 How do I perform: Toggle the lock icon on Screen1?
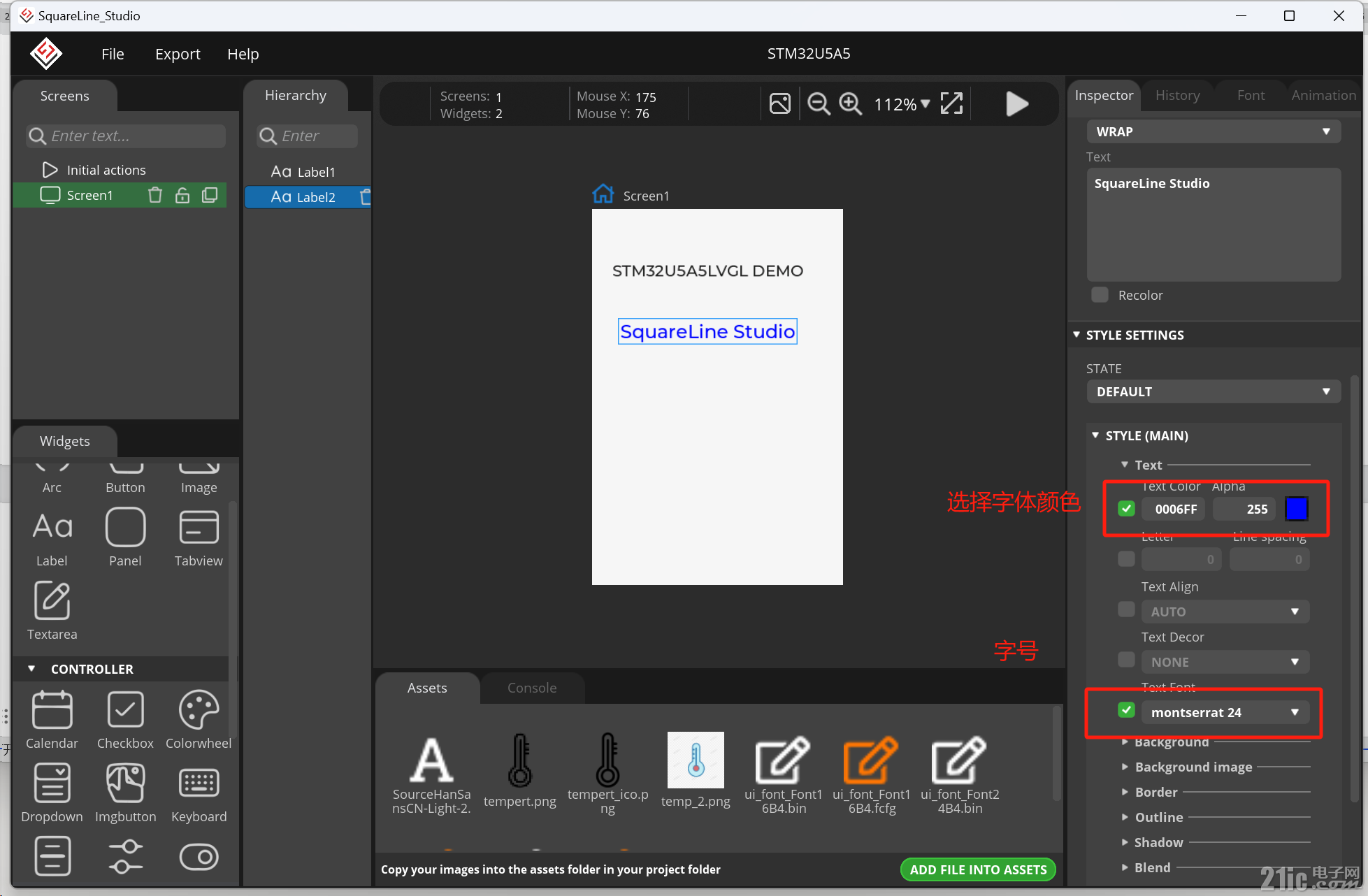pyautogui.click(x=182, y=195)
